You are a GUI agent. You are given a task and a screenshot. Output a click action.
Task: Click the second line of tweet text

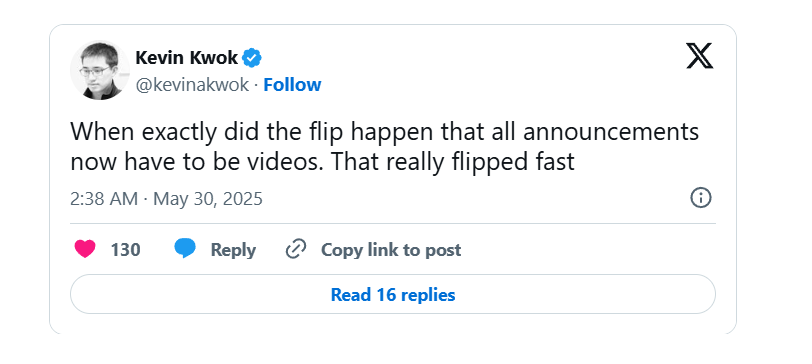pos(323,162)
